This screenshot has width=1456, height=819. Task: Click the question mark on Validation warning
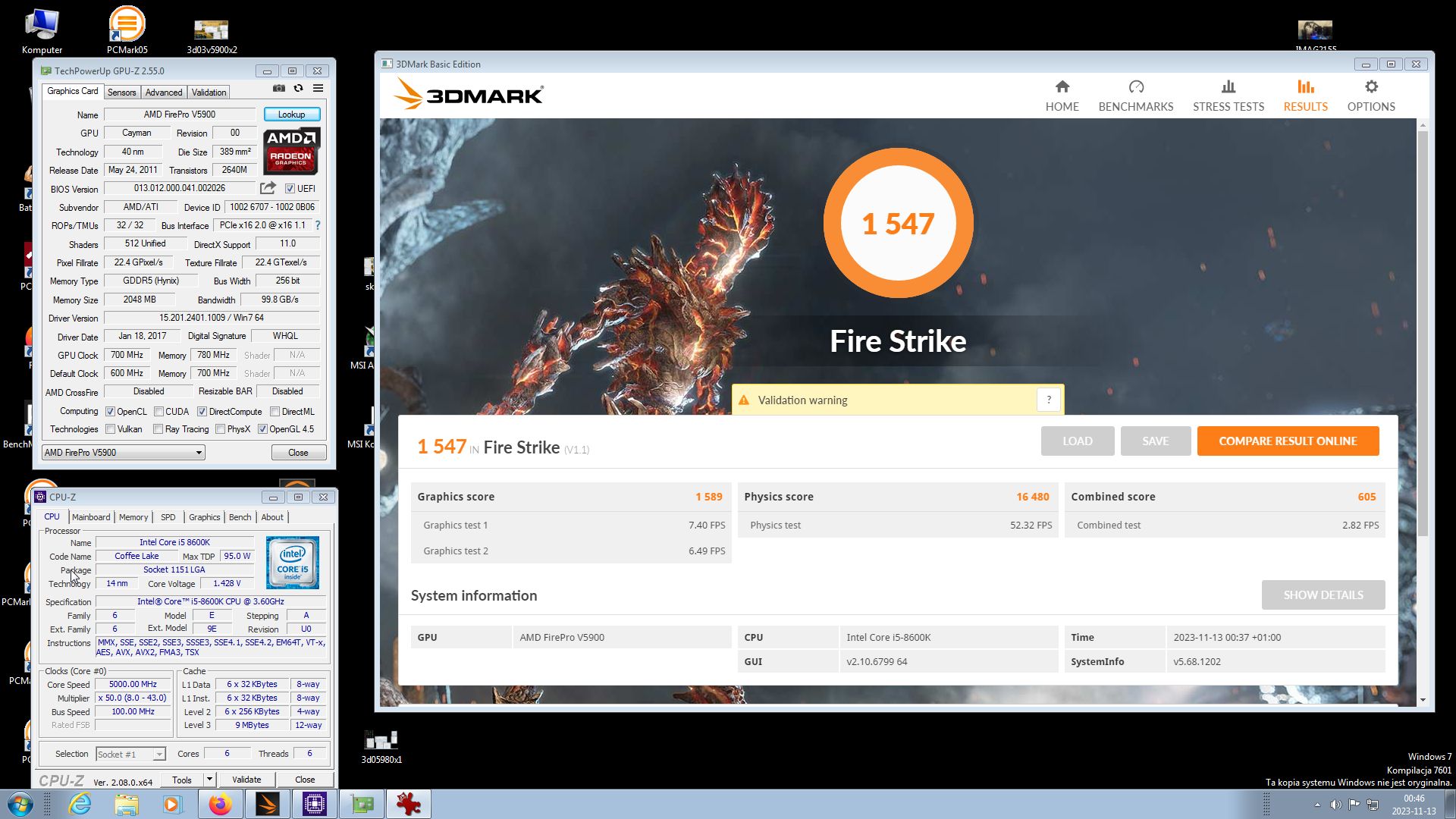click(x=1049, y=400)
